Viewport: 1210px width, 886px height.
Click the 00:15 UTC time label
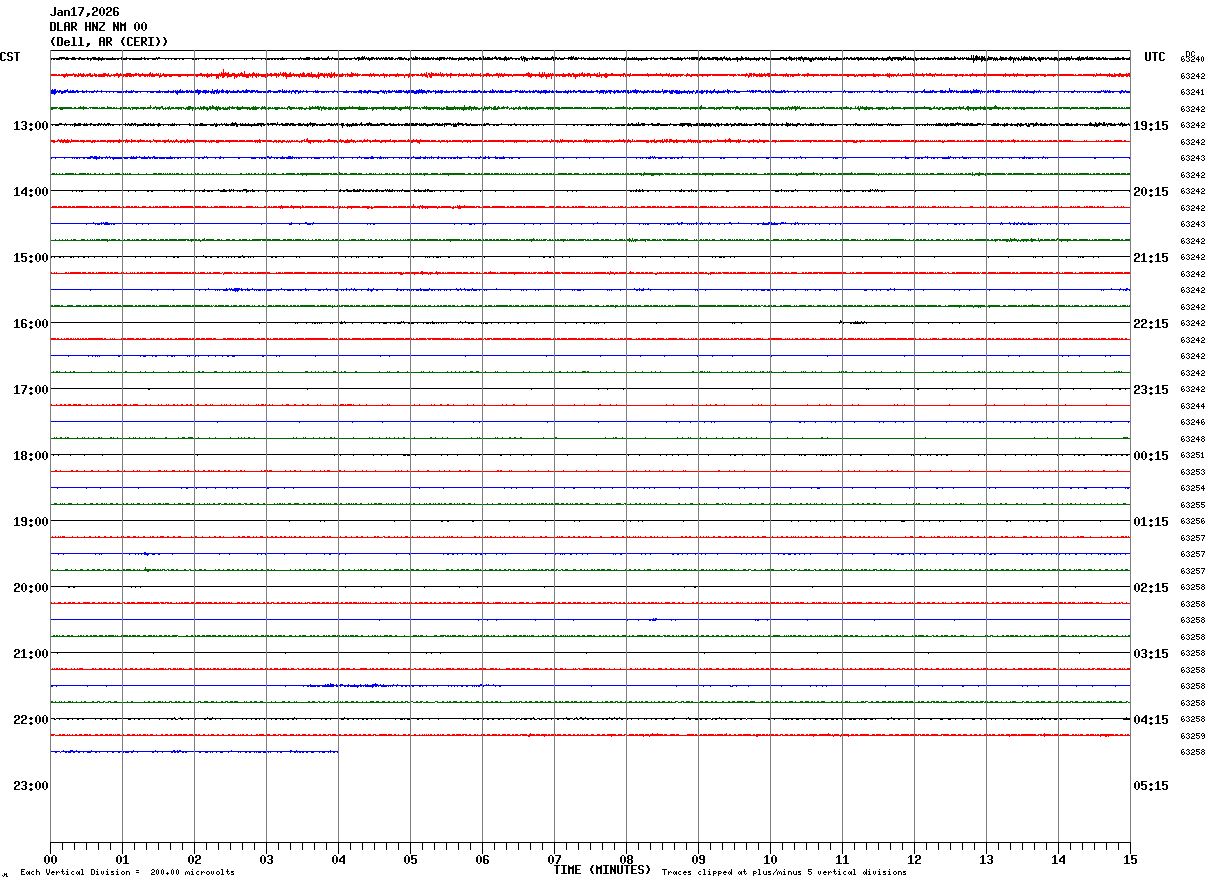click(x=1151, y=456)
